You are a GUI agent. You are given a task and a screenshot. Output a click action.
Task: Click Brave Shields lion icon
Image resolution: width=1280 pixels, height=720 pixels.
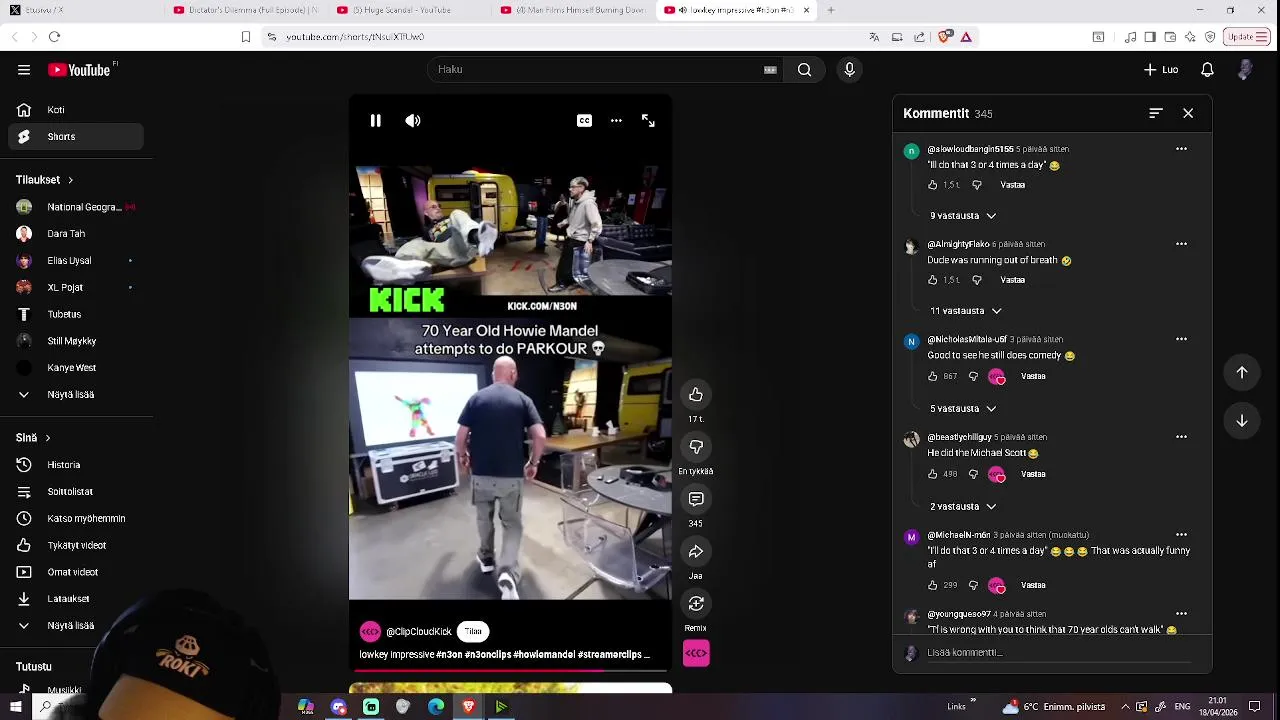pos(945,37)
